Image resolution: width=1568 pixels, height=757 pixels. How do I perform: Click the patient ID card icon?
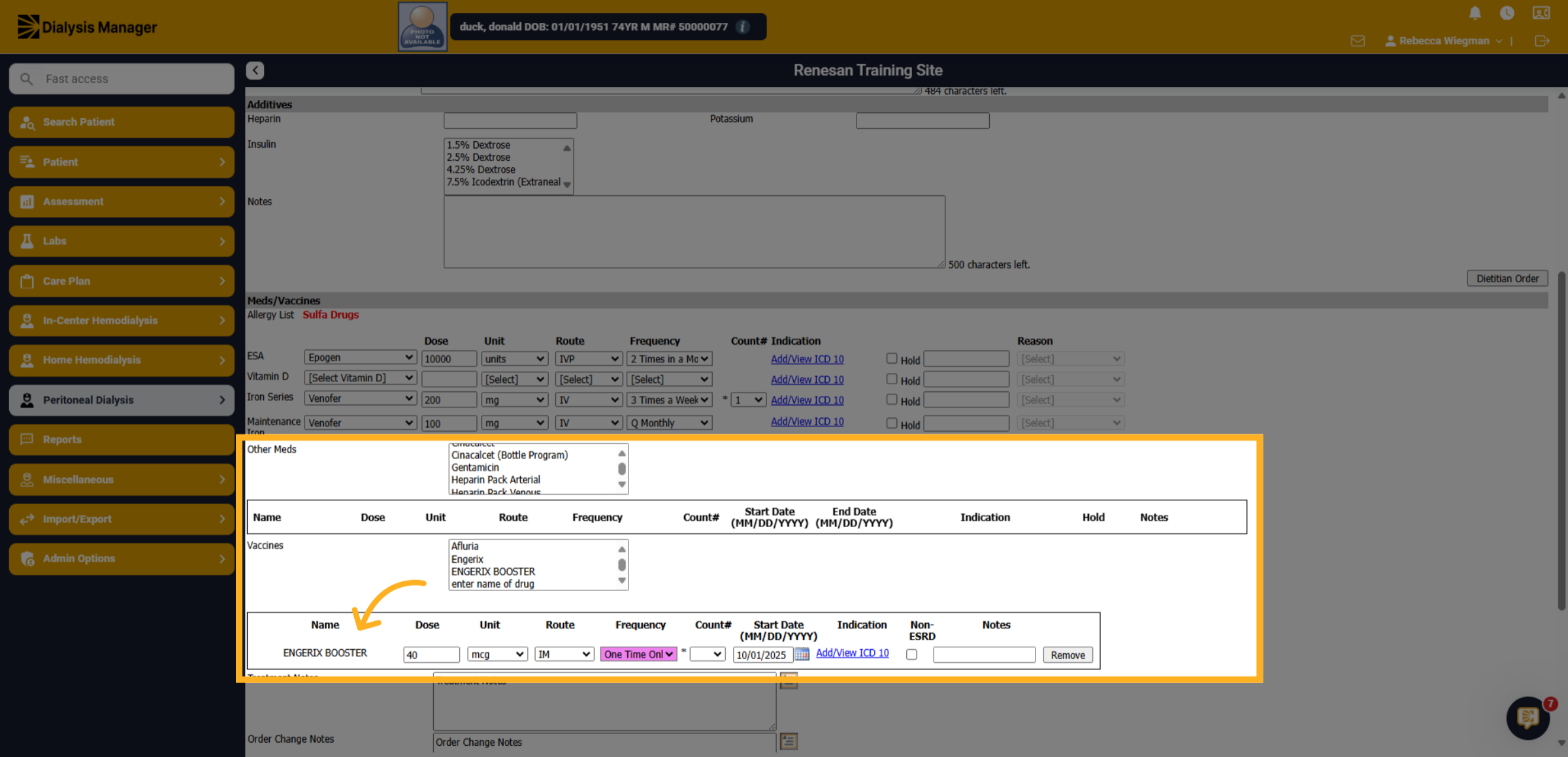(x=1541, y=13)
